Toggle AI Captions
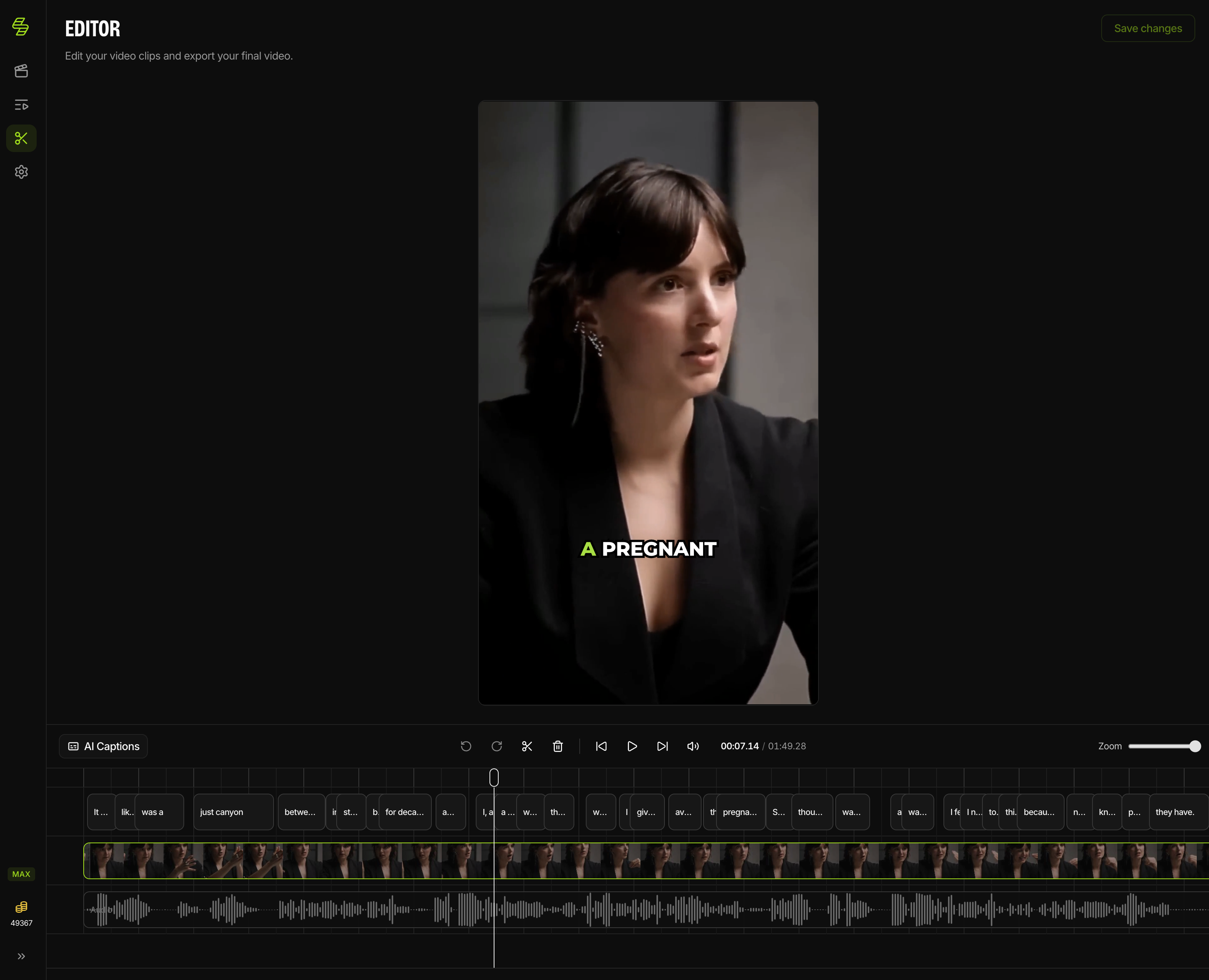This screenshot has height=980, width=1209. (103, 746)
